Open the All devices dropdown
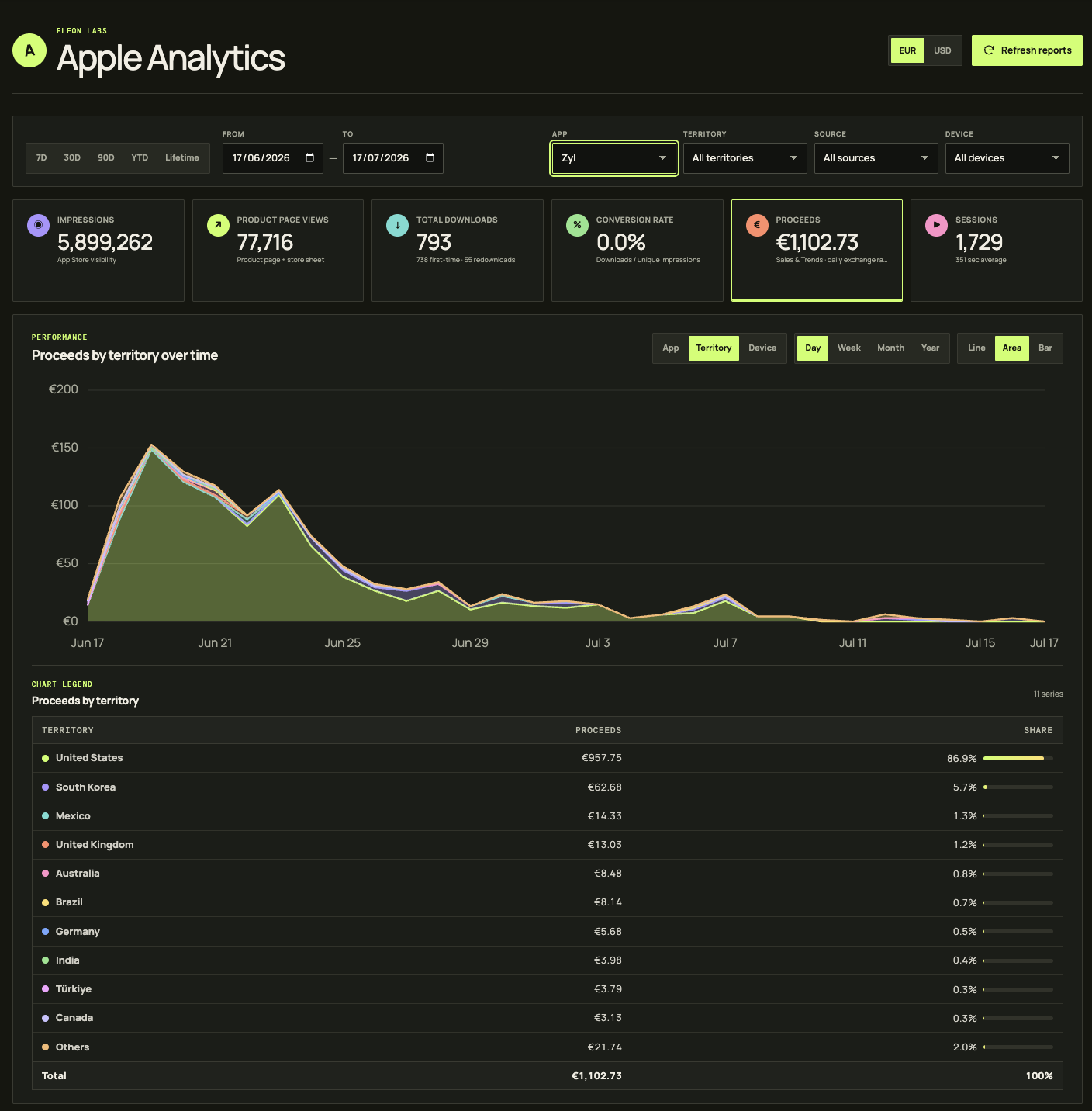 [1007, 158]
